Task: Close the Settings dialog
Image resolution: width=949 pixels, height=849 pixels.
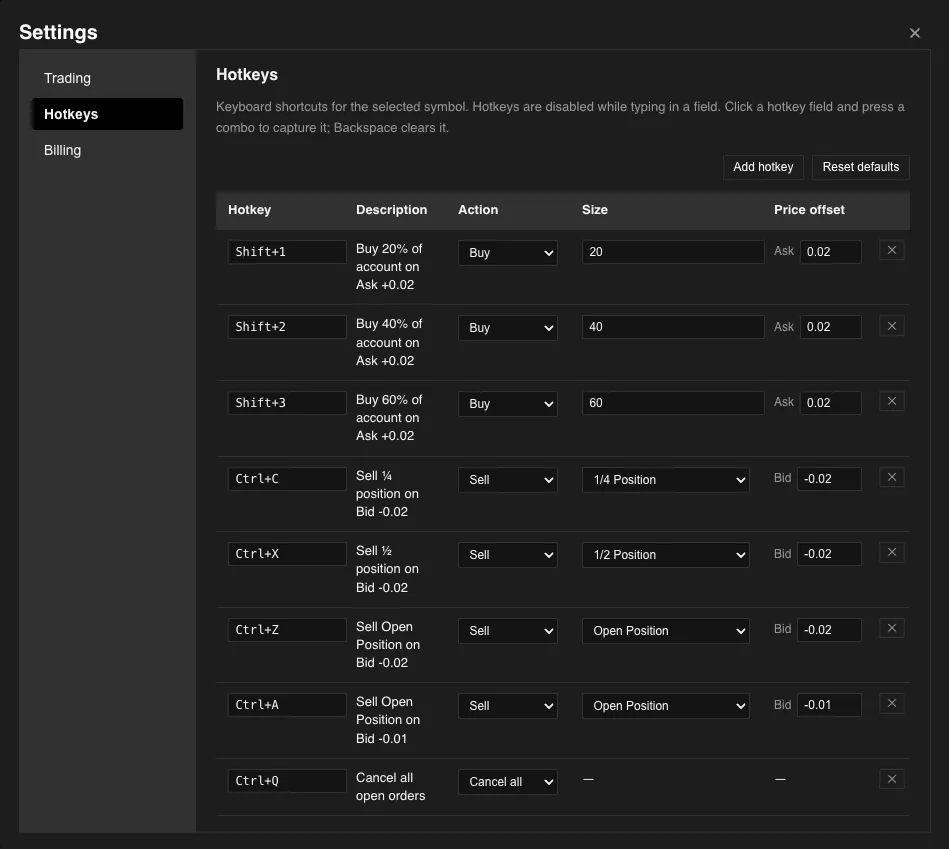Action: [x=915, y=33]
